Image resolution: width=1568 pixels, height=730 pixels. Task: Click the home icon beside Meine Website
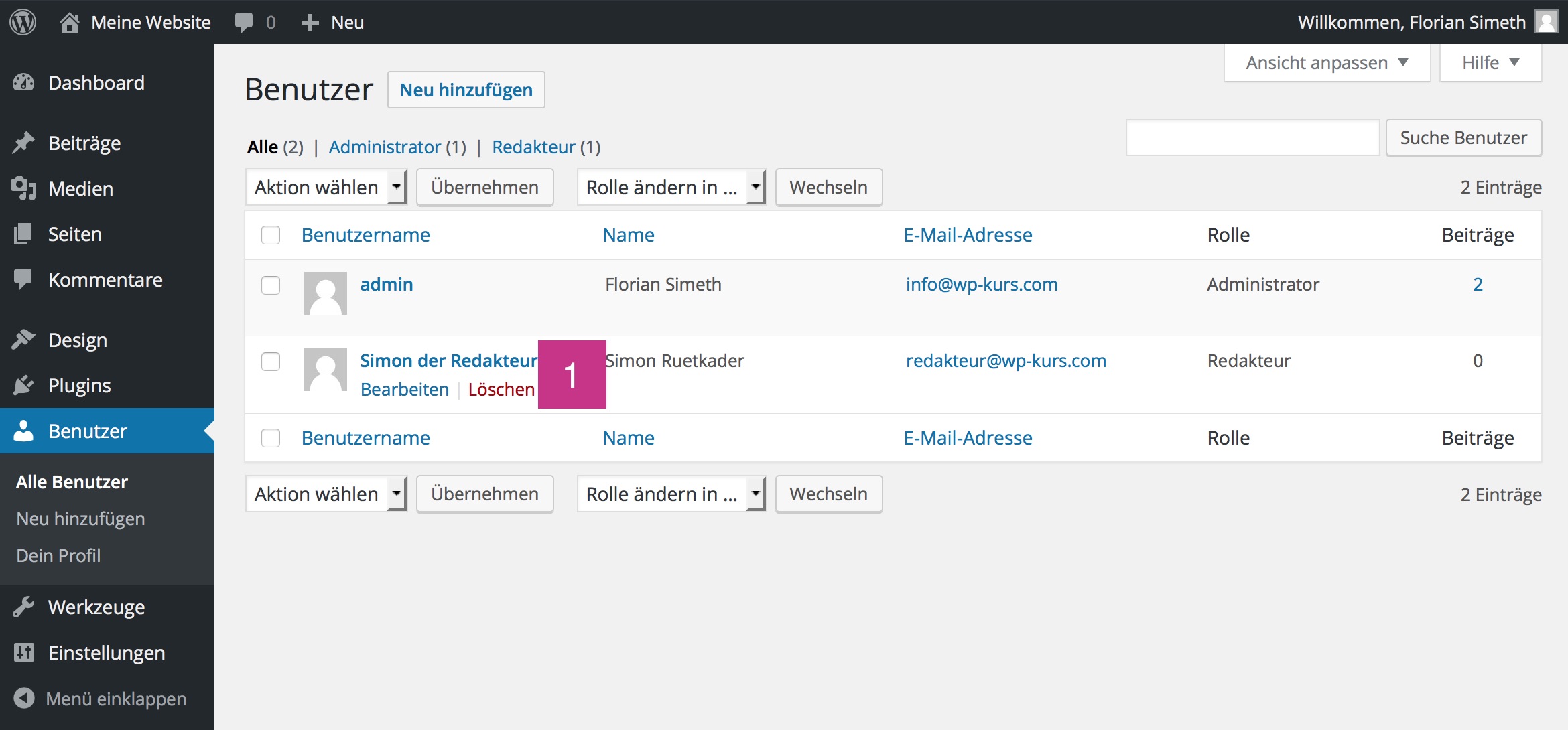pos(70,22)
